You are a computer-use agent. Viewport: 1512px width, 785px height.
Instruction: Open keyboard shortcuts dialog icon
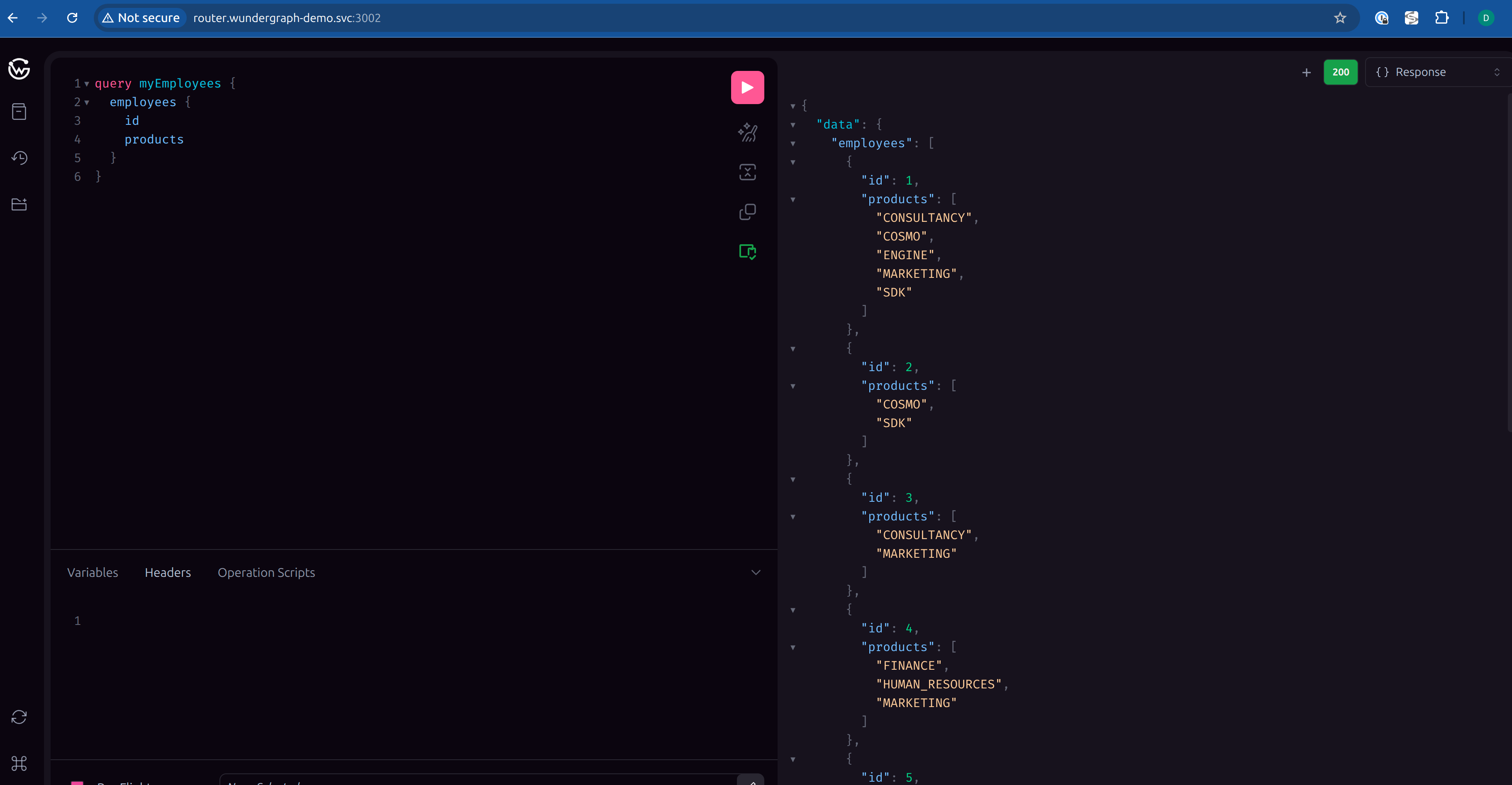pyautogui.click(x=20, y=763)
